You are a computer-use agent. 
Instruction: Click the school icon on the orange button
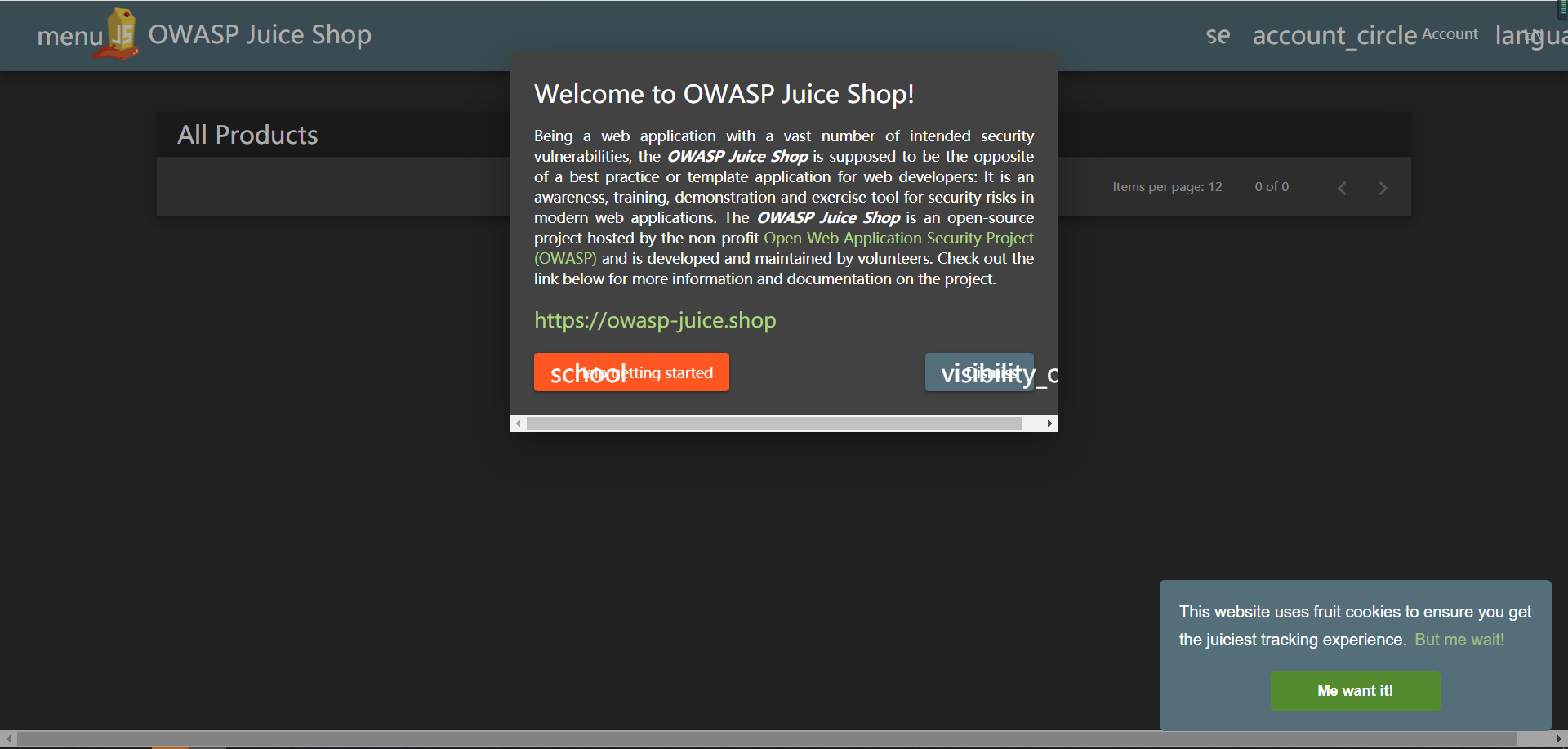[586, 372]
